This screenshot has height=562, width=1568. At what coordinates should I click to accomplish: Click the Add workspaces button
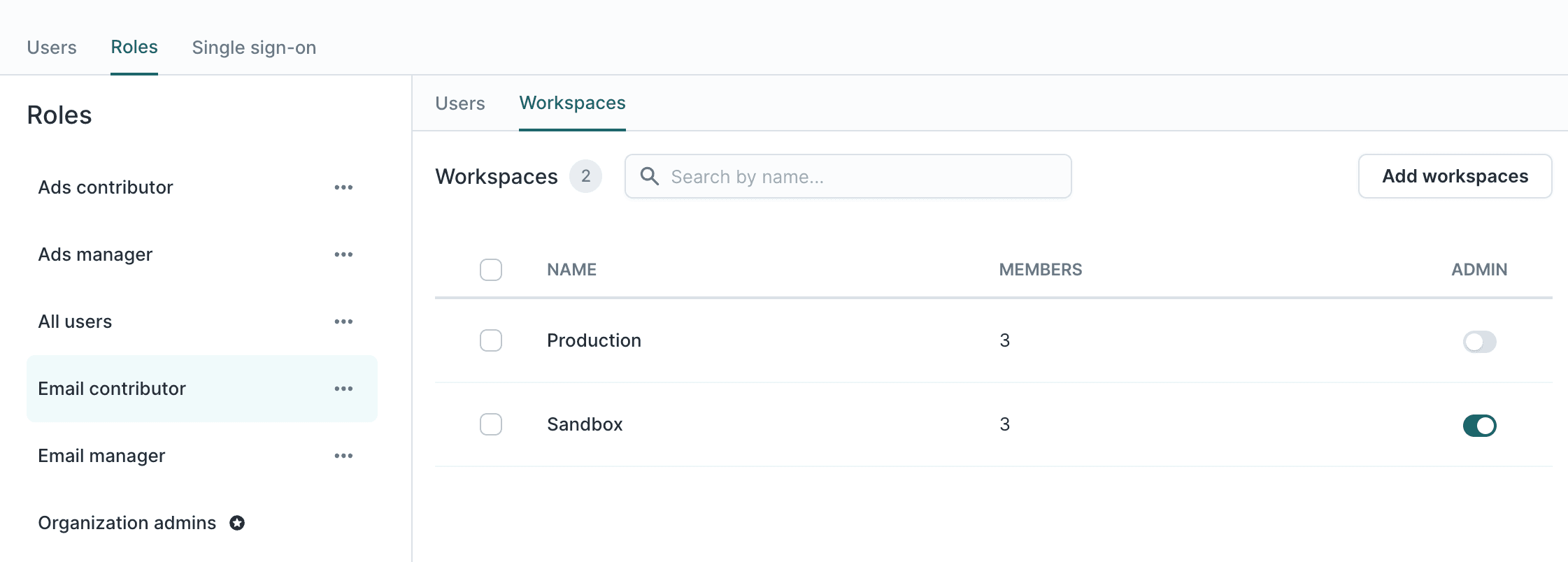pos(1455,176)
